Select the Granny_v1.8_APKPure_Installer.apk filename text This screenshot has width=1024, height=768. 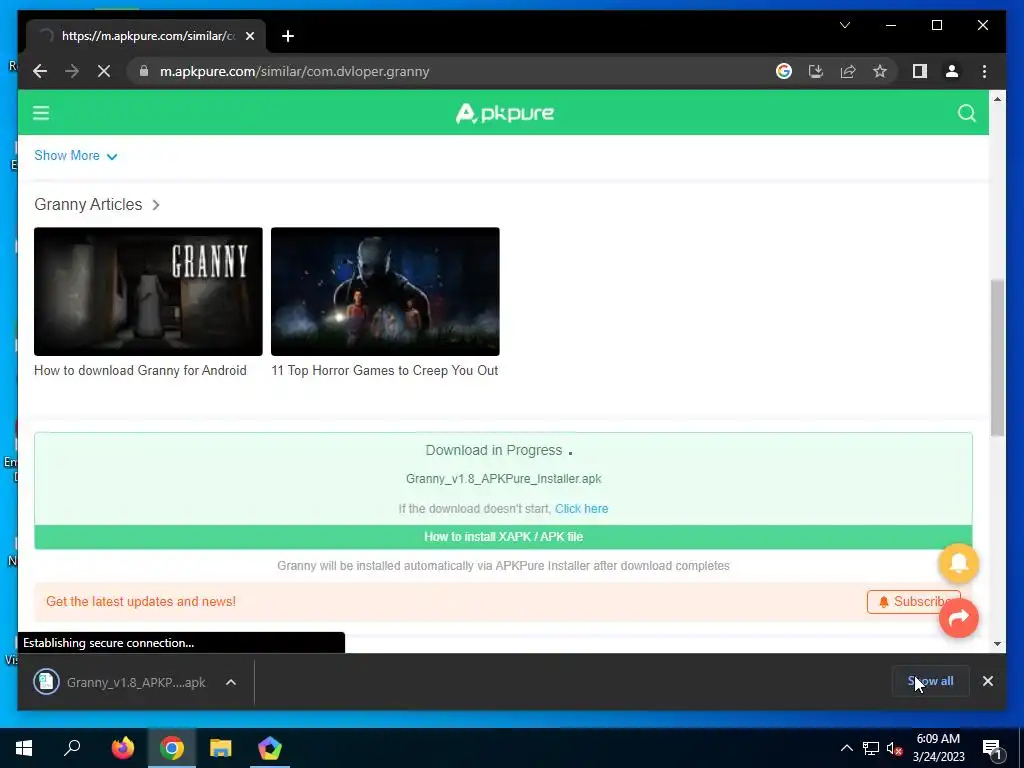coord(504,479)
